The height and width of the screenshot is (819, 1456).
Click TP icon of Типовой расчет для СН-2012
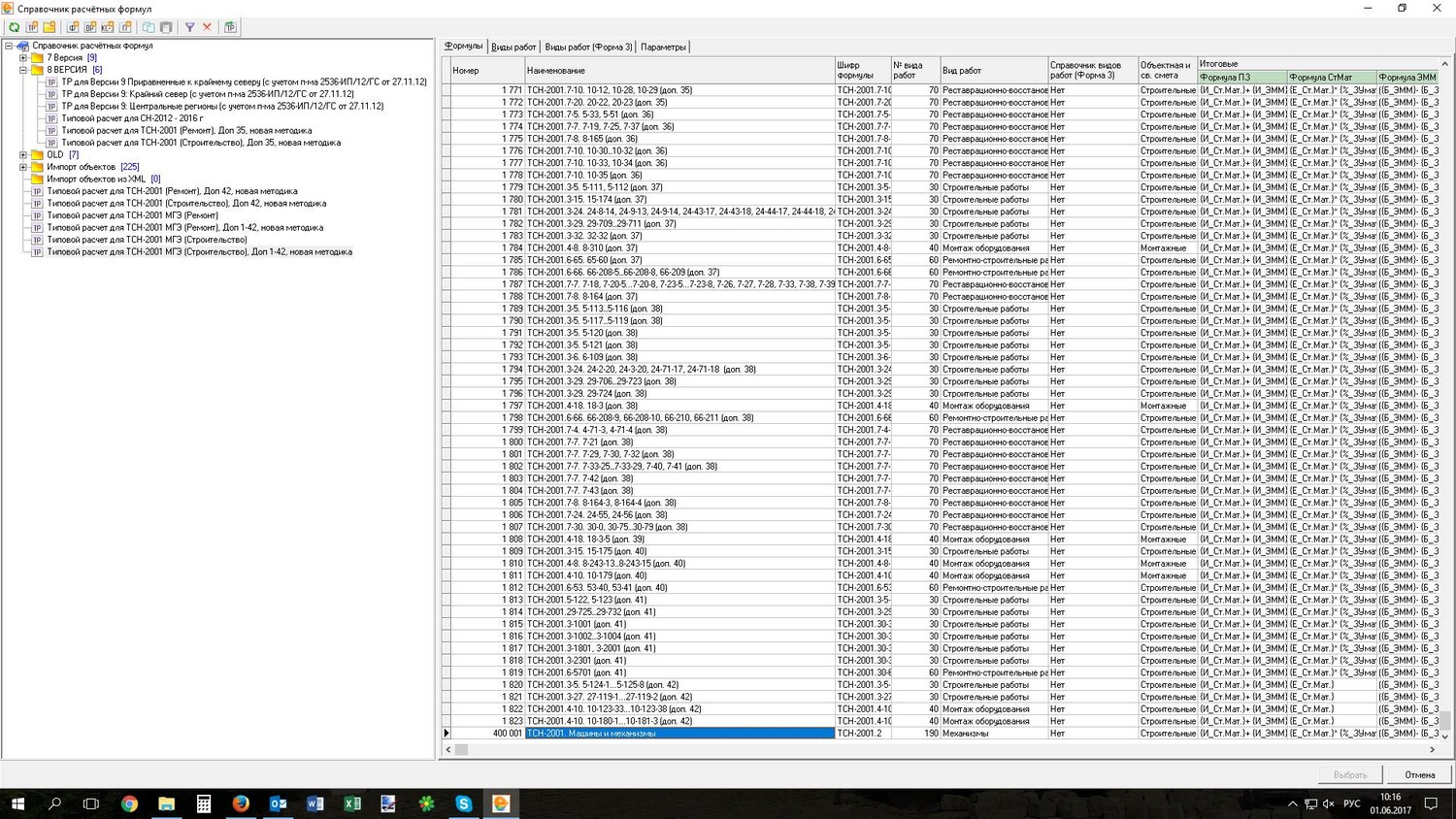pyautogui.click(x=51, y=118)
